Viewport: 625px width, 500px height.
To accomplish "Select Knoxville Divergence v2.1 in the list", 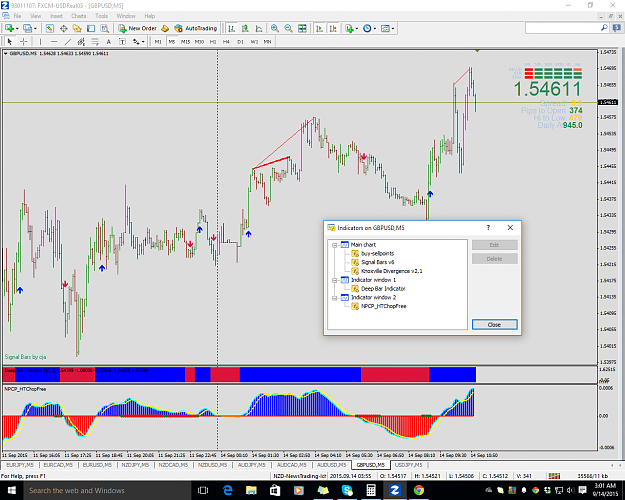I will tap(391, 271).
